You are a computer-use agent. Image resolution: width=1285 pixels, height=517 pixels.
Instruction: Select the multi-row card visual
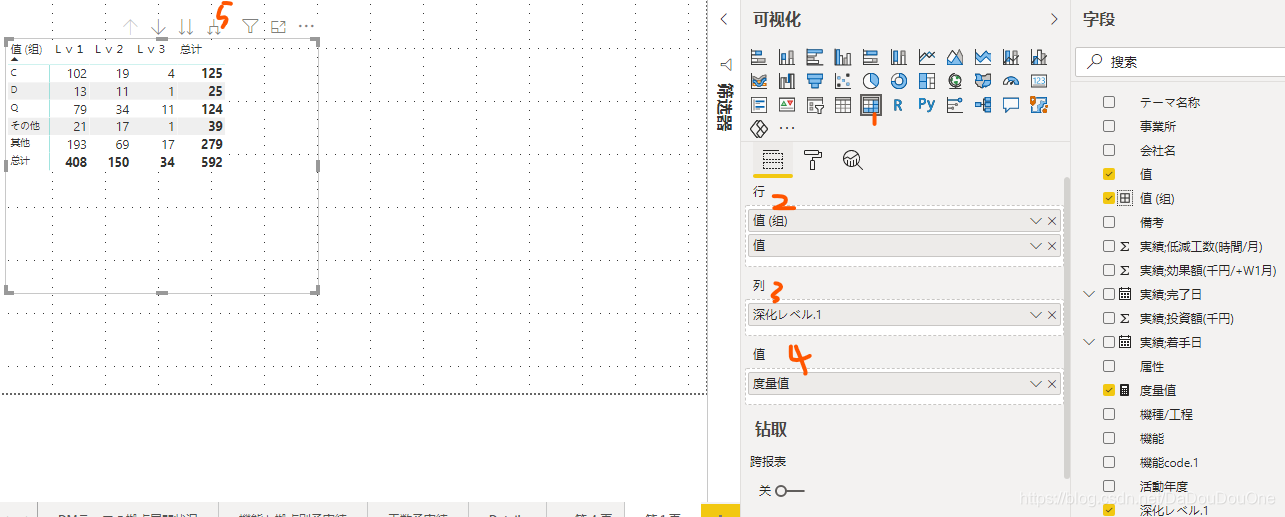[758, 105]
